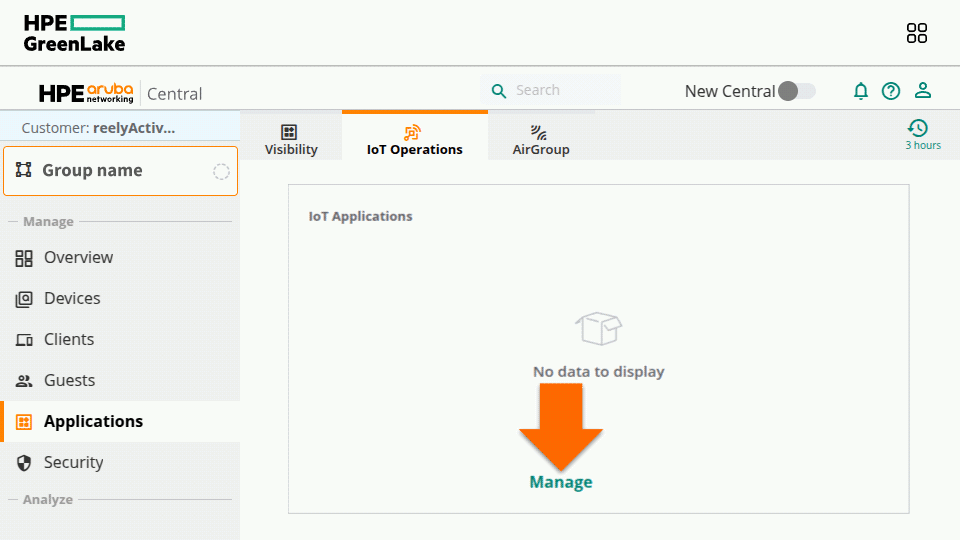Image resolution: width=960 pixels, height=540 pixels.
Task: Click the IoT Applications heading
Action: click(360, 216)
